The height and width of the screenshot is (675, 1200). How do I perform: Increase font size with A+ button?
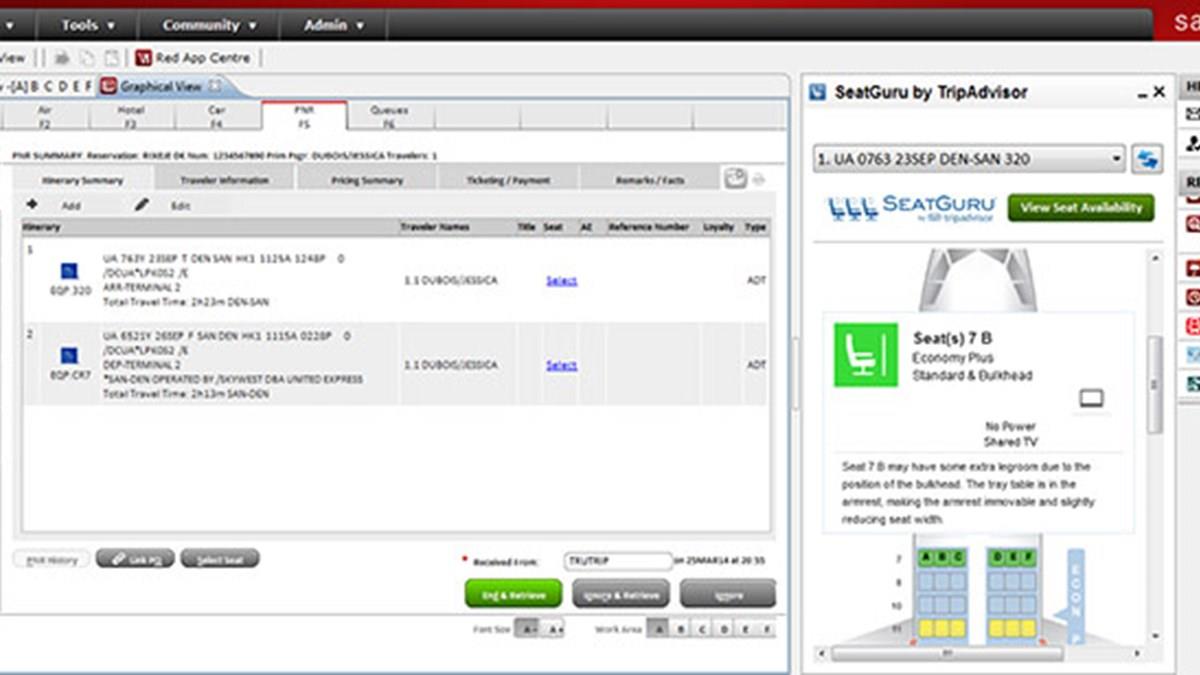point(554,629)
